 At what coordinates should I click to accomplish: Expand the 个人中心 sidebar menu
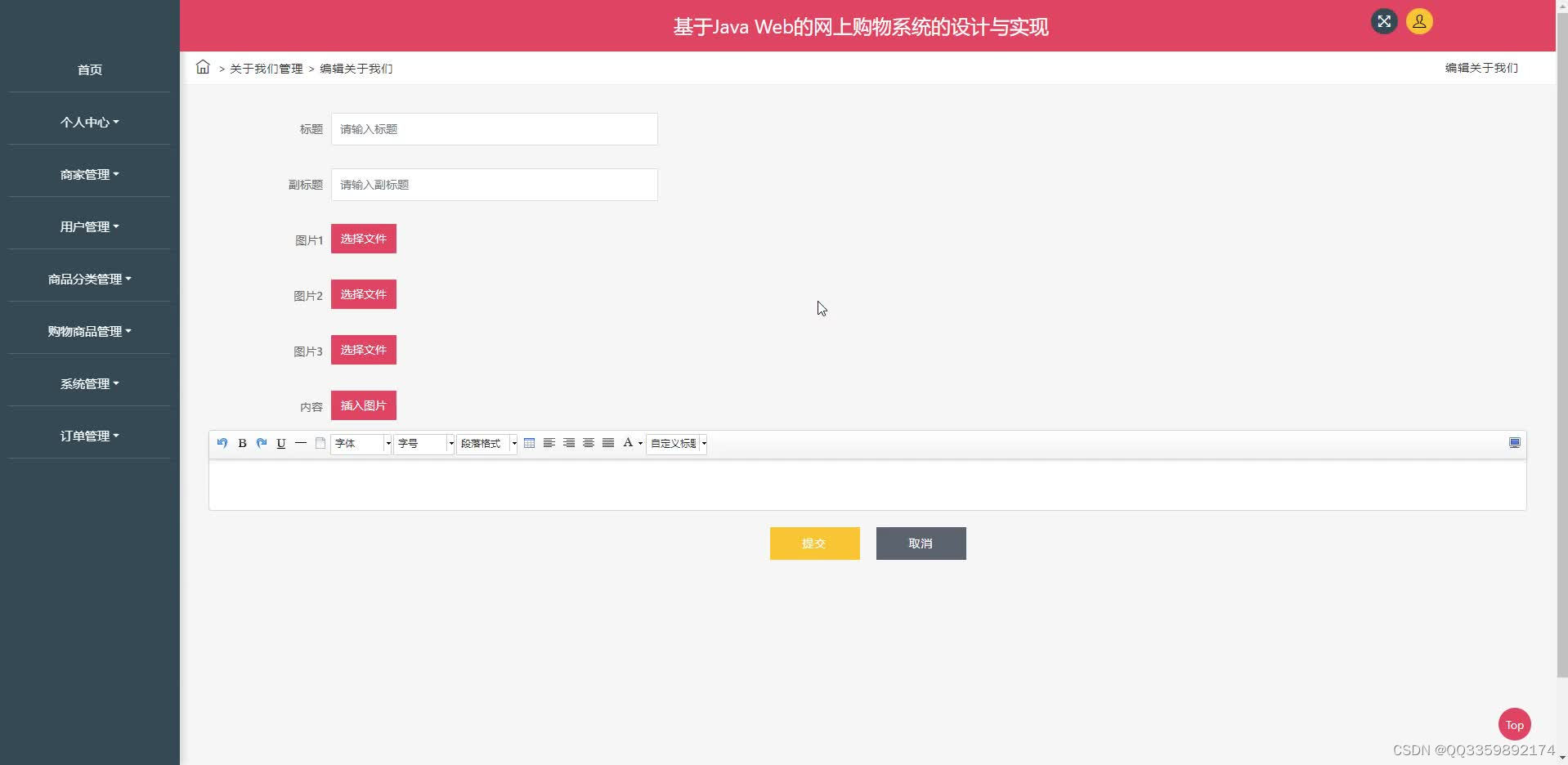coord(89,122)
